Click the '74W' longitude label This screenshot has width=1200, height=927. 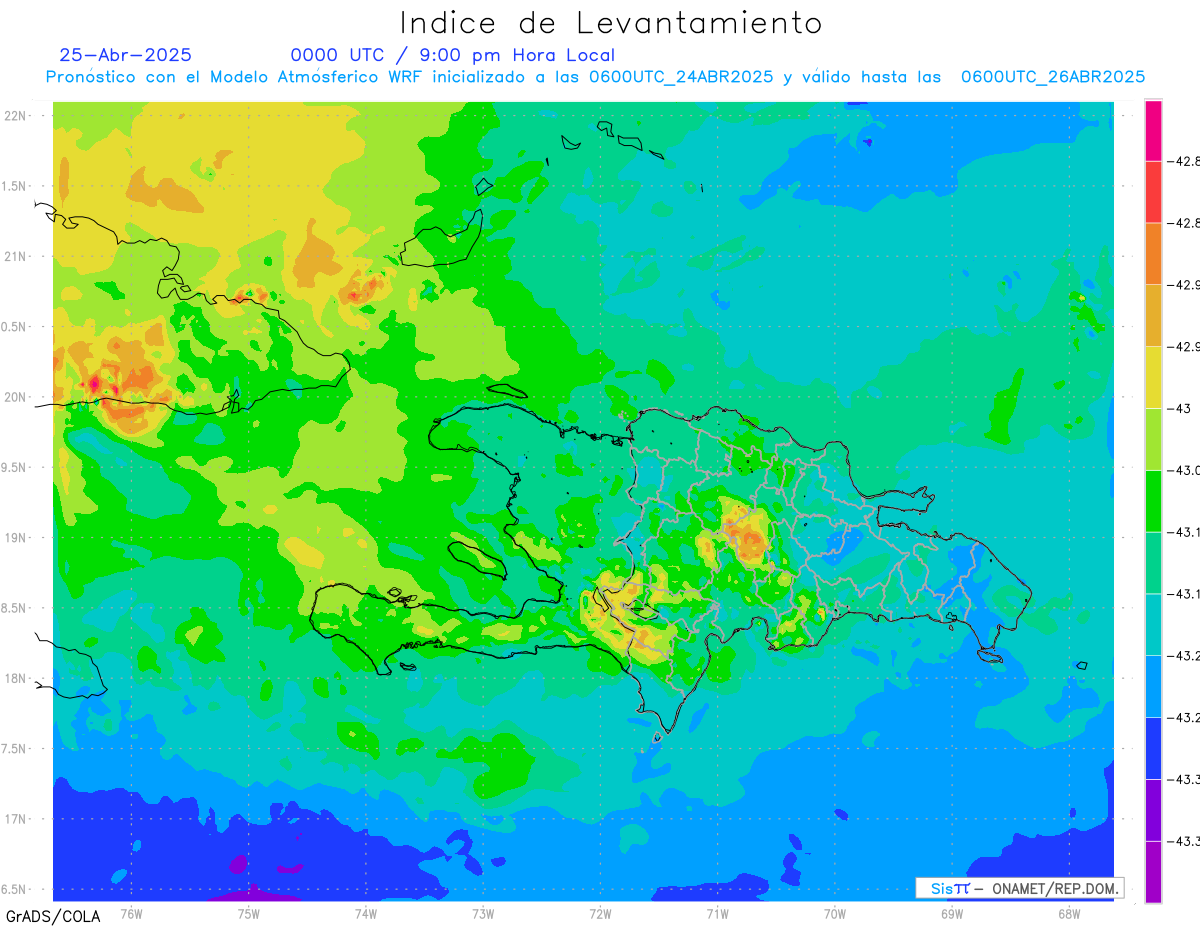[365, 913]
